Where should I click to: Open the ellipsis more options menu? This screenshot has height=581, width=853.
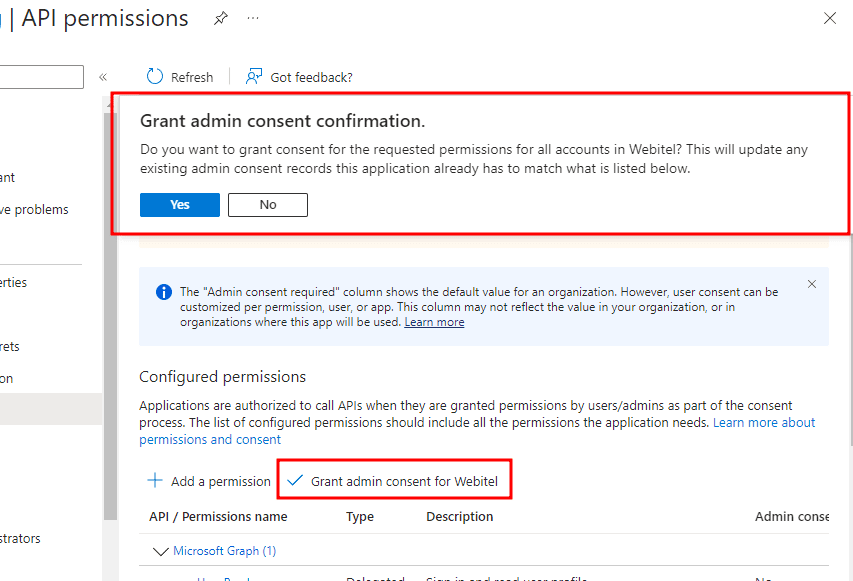[252, 18]
